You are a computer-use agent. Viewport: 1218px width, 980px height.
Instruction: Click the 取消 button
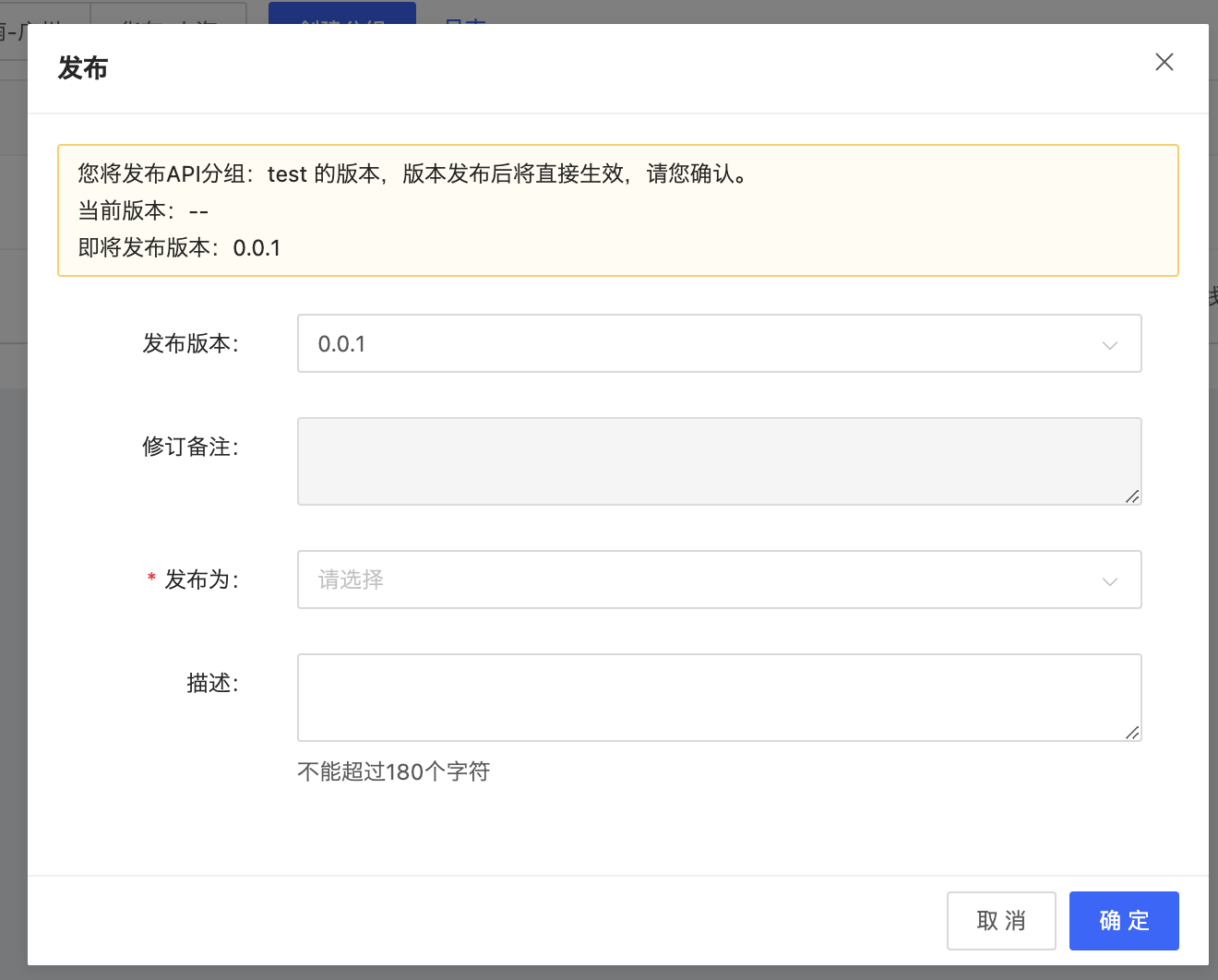click(1001, 921)
